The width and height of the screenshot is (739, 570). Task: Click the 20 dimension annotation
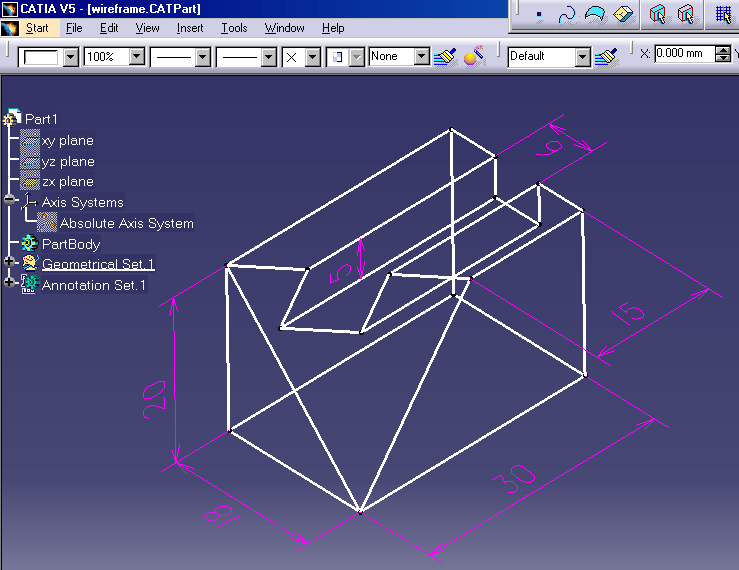point(154,400)
